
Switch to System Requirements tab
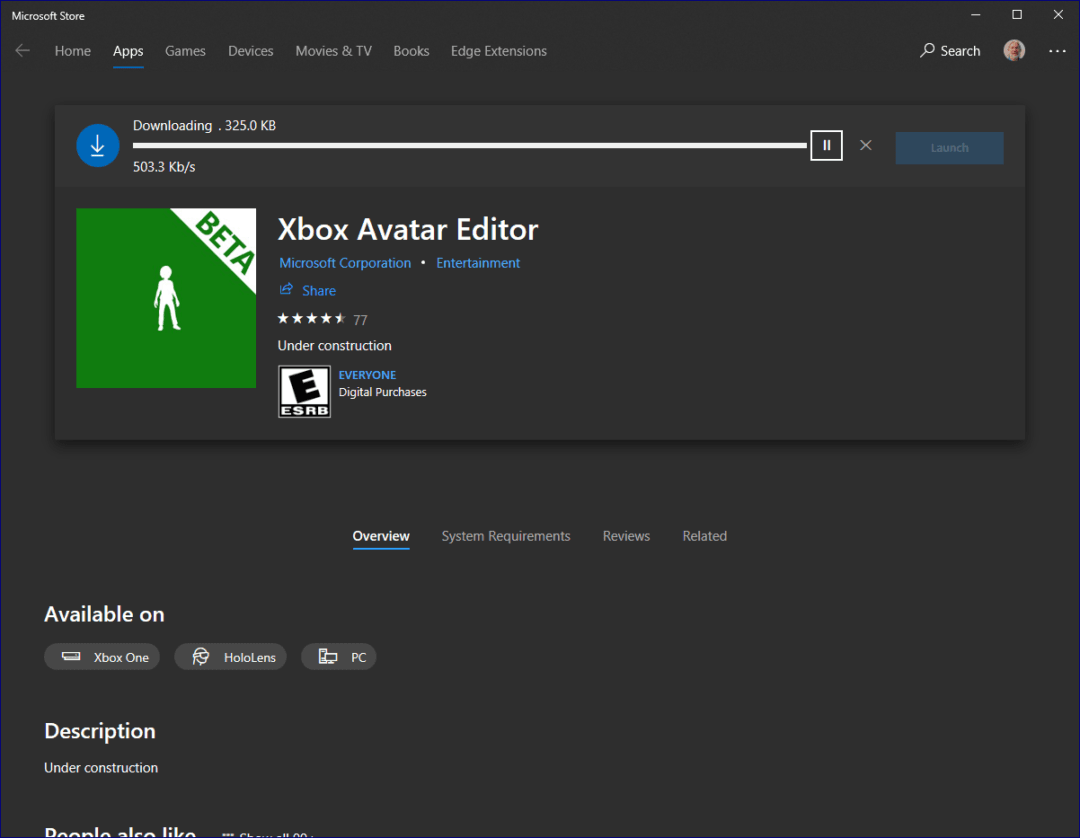pyautogui.click(x=506, y=536)
